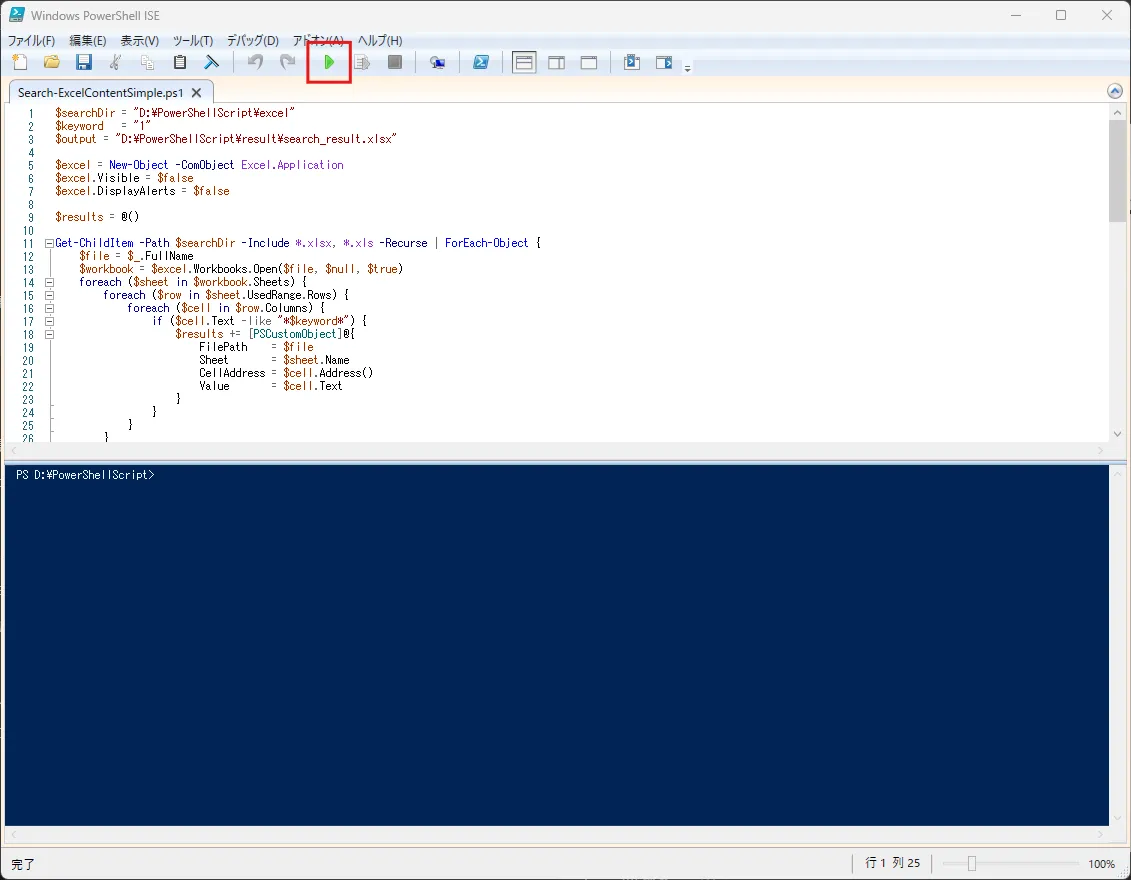
Task: Click the 行 1 列 25 status indicator
Action: click(x=892, y=863)
